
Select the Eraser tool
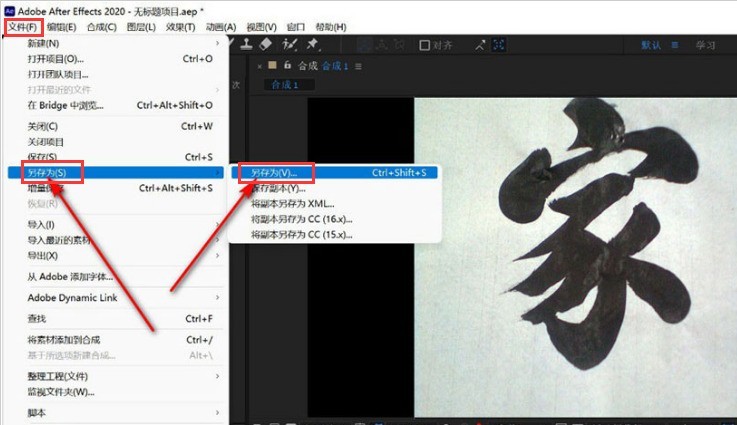[x=266, y=45]
